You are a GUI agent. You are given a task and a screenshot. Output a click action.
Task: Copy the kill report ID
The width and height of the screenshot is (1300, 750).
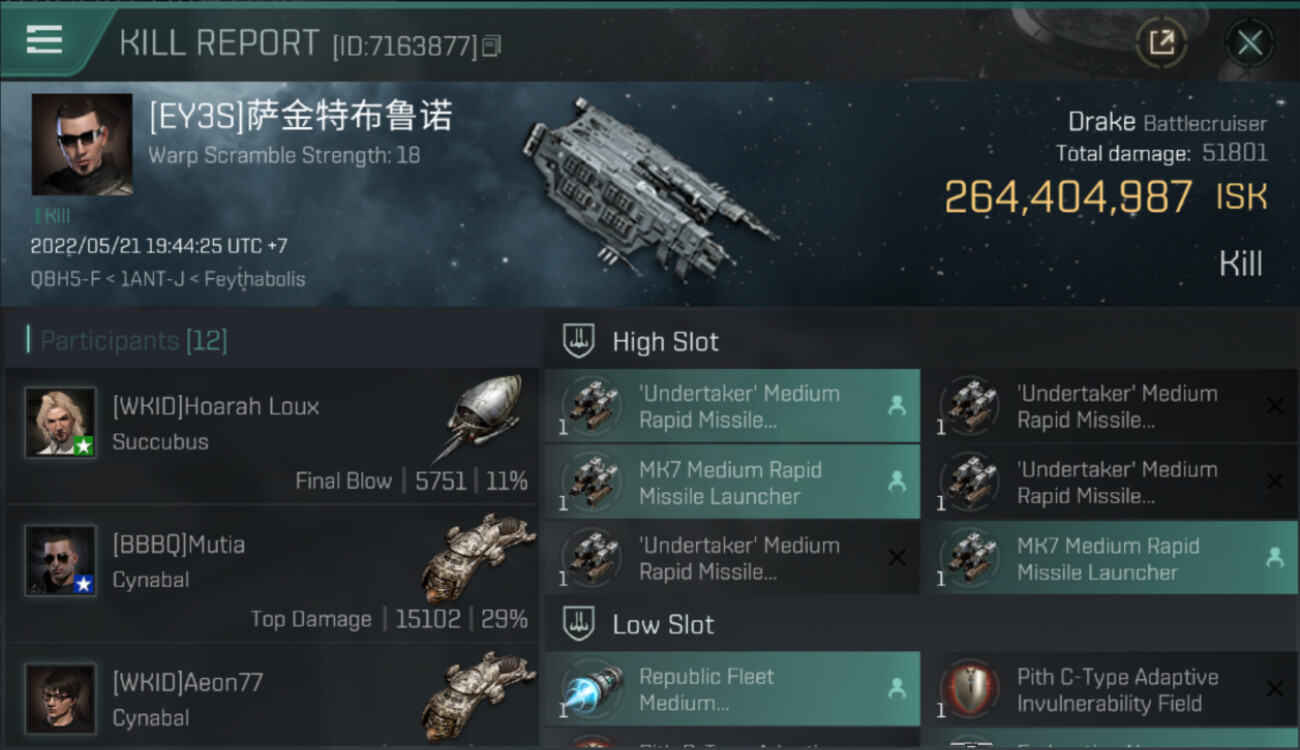(491, 46)
